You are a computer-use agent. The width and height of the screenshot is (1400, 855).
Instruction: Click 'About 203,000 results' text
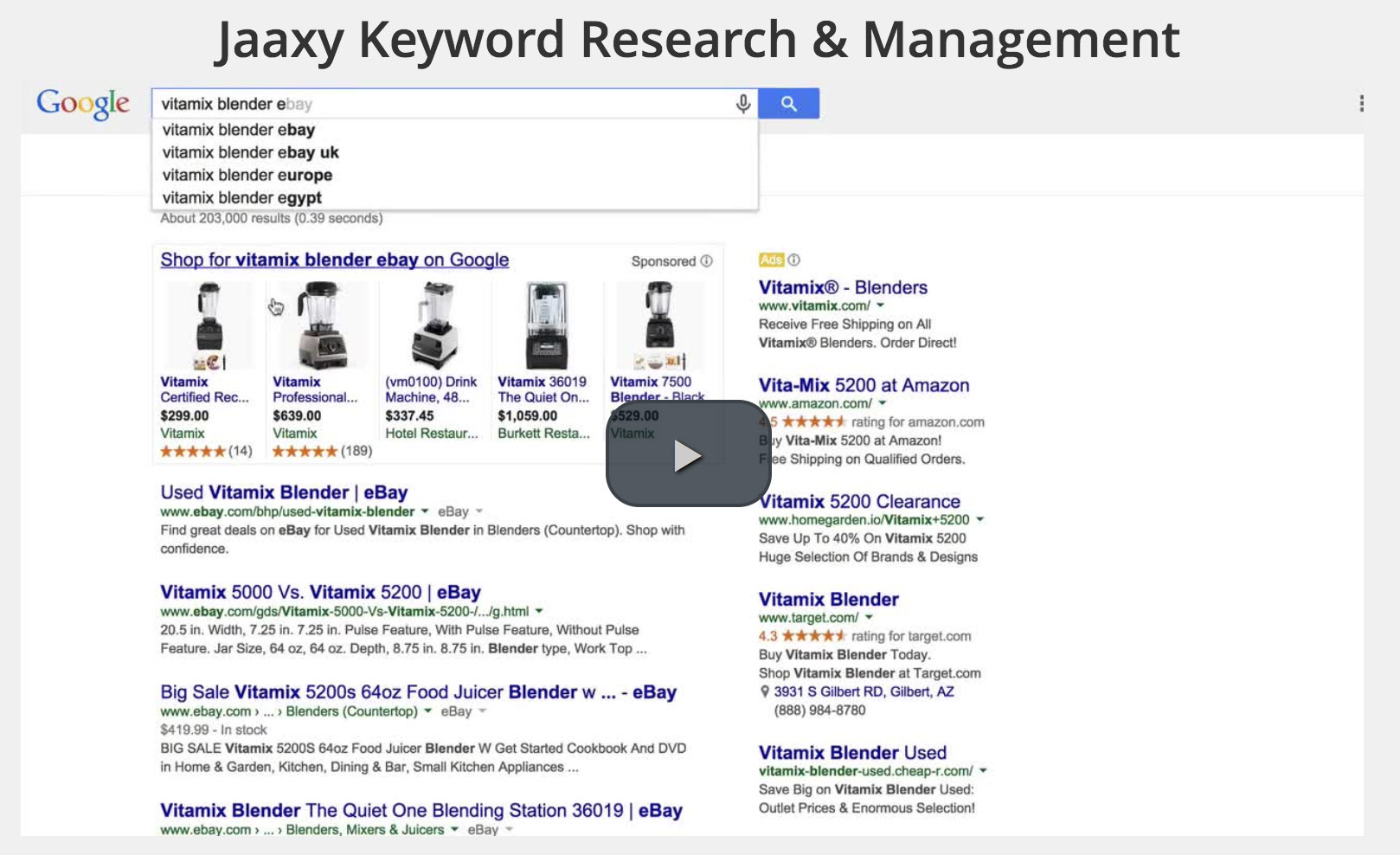271,218
